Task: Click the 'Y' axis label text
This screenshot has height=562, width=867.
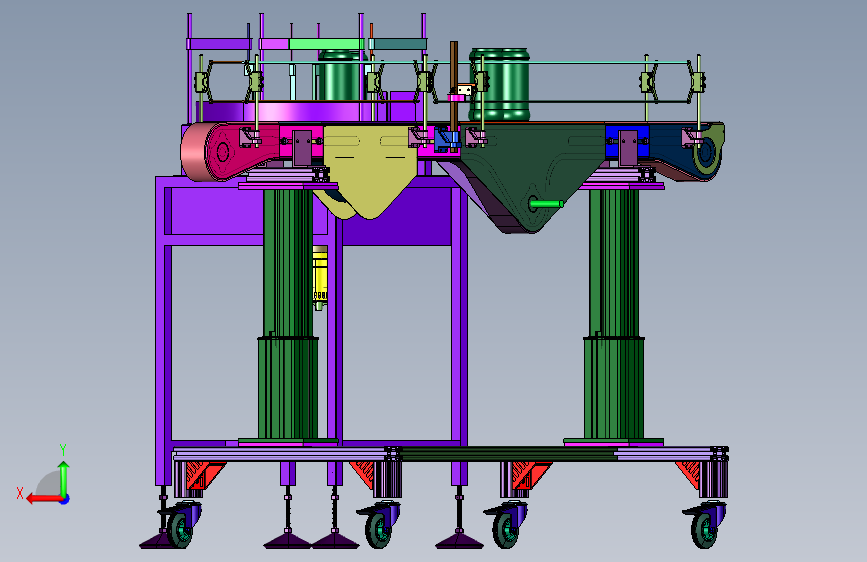Action: pyautogui.click(x=63, y=449)
